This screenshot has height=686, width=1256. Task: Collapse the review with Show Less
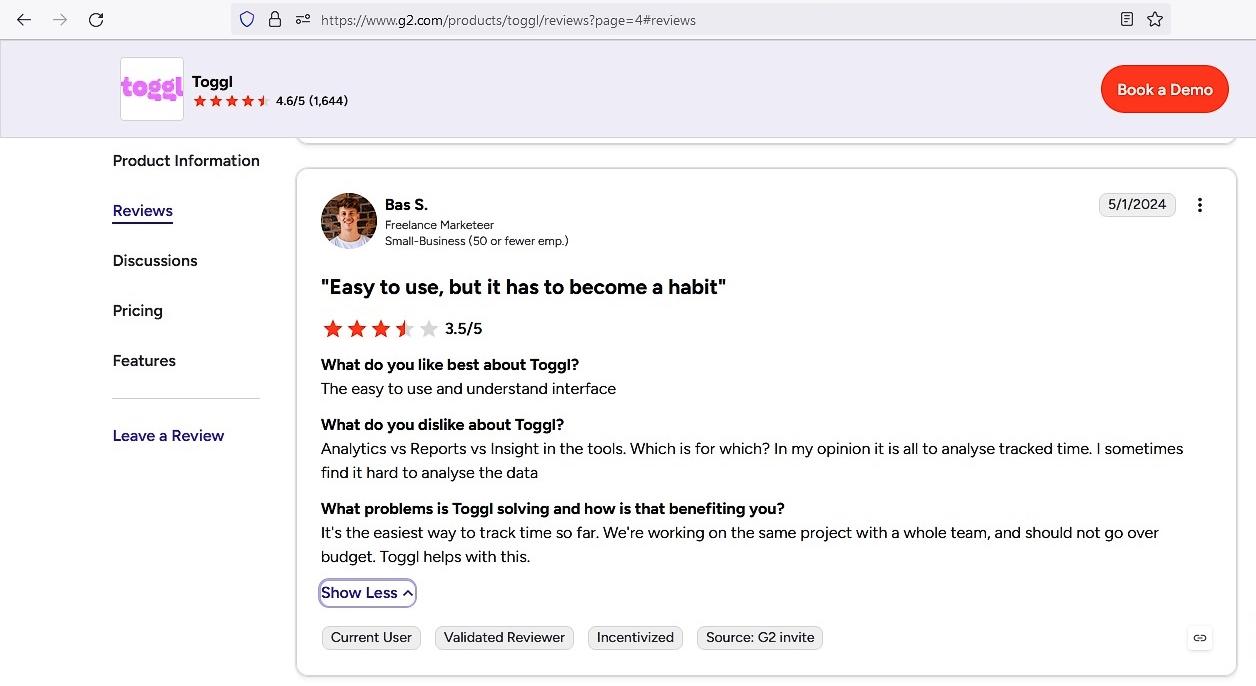tap(367, 593)
